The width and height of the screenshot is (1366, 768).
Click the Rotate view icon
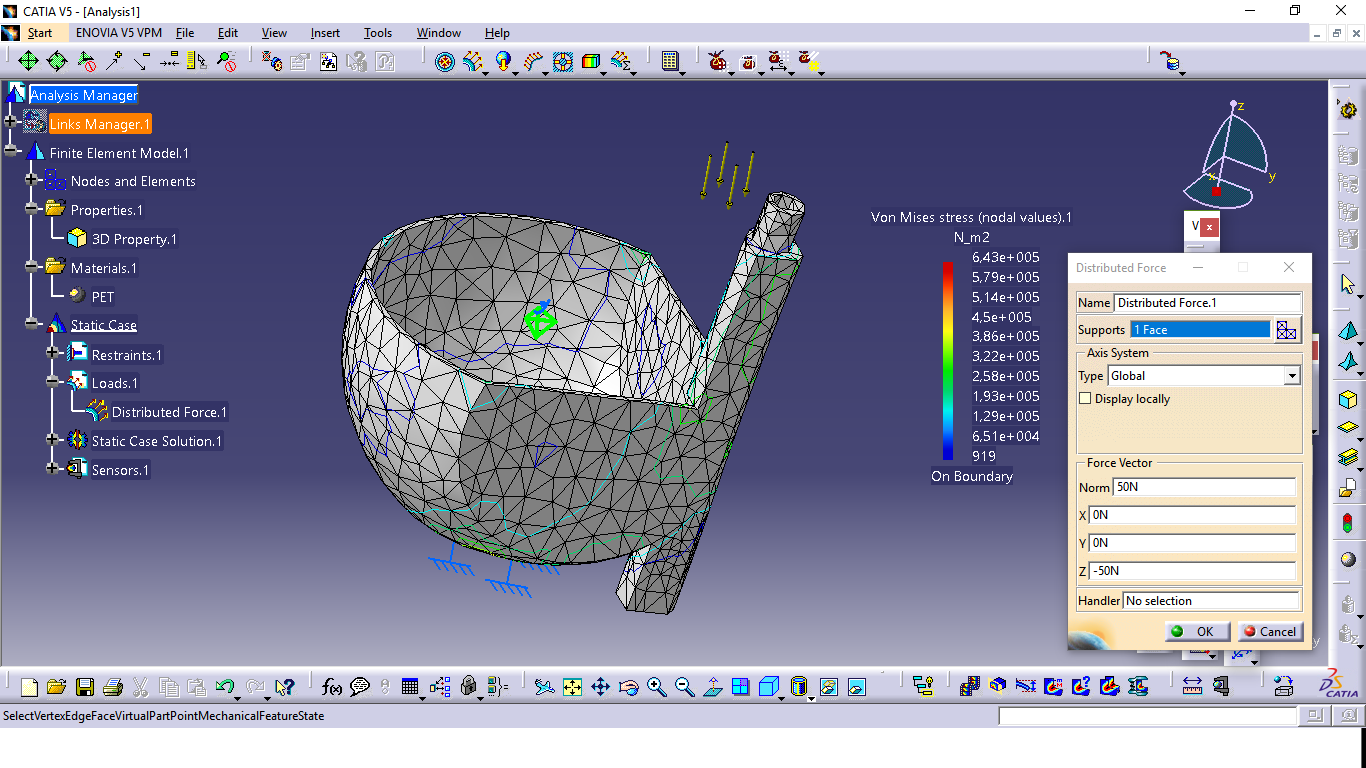click(x=628, y=687)
